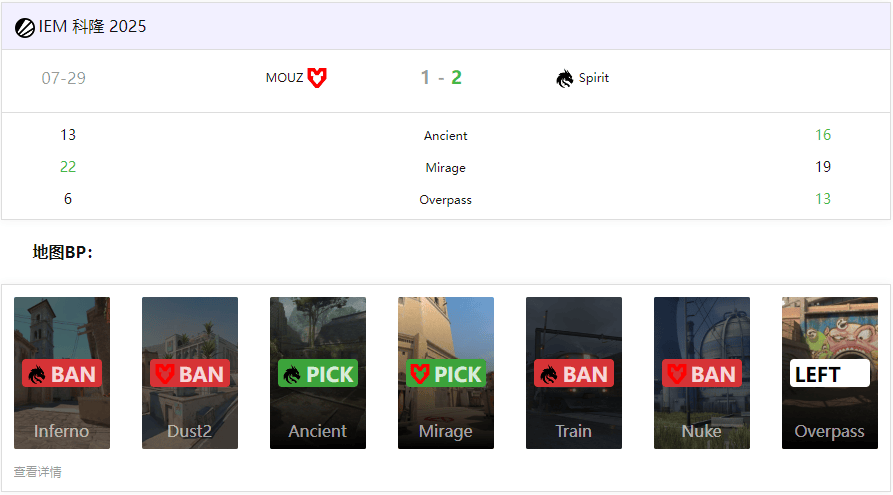
Task: Click the Spirit team name
Action: tap(594, 78)
